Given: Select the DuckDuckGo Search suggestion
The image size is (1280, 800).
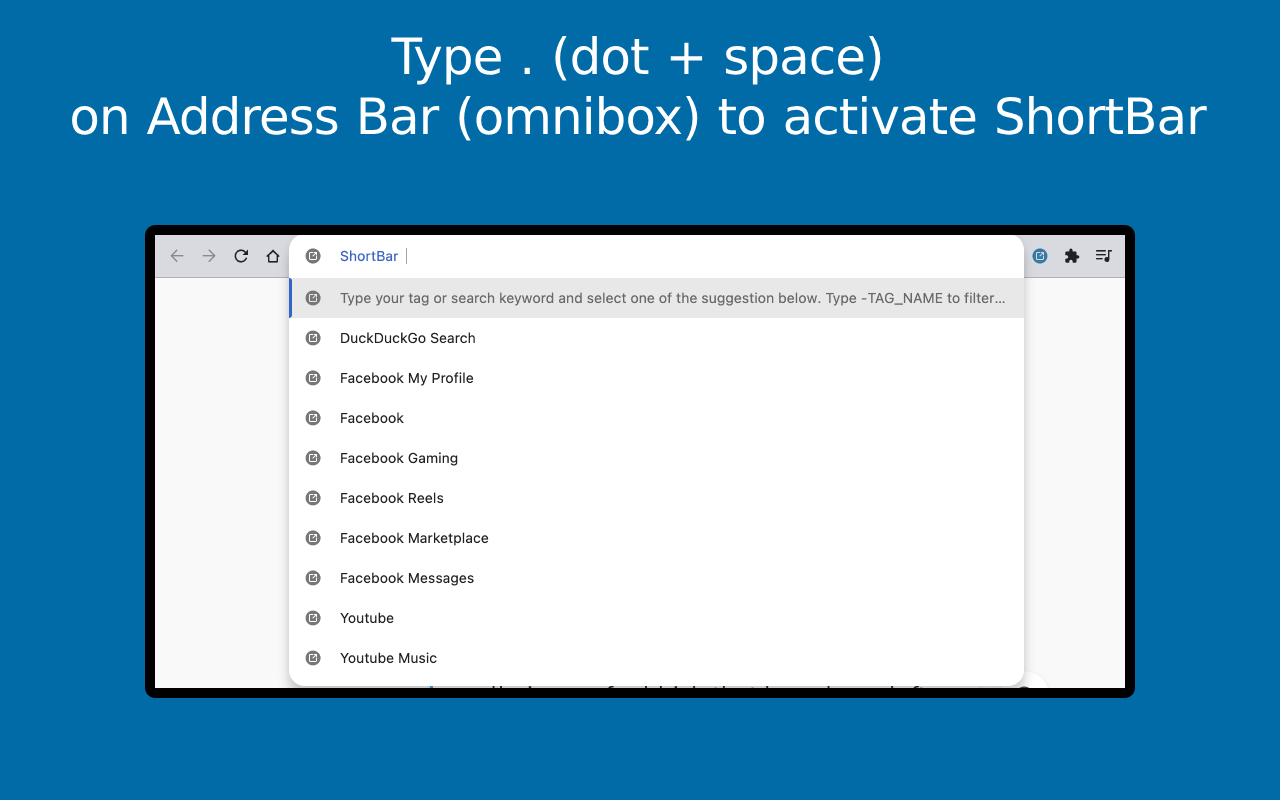Looking at the screenshot, I should pyautogui.click(x=656, y=338).
